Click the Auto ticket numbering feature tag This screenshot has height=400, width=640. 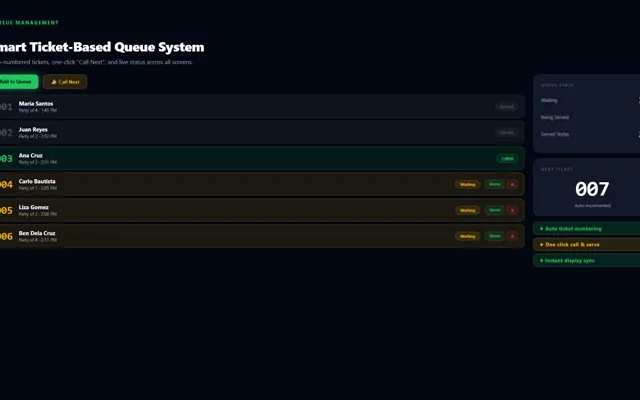587,229
